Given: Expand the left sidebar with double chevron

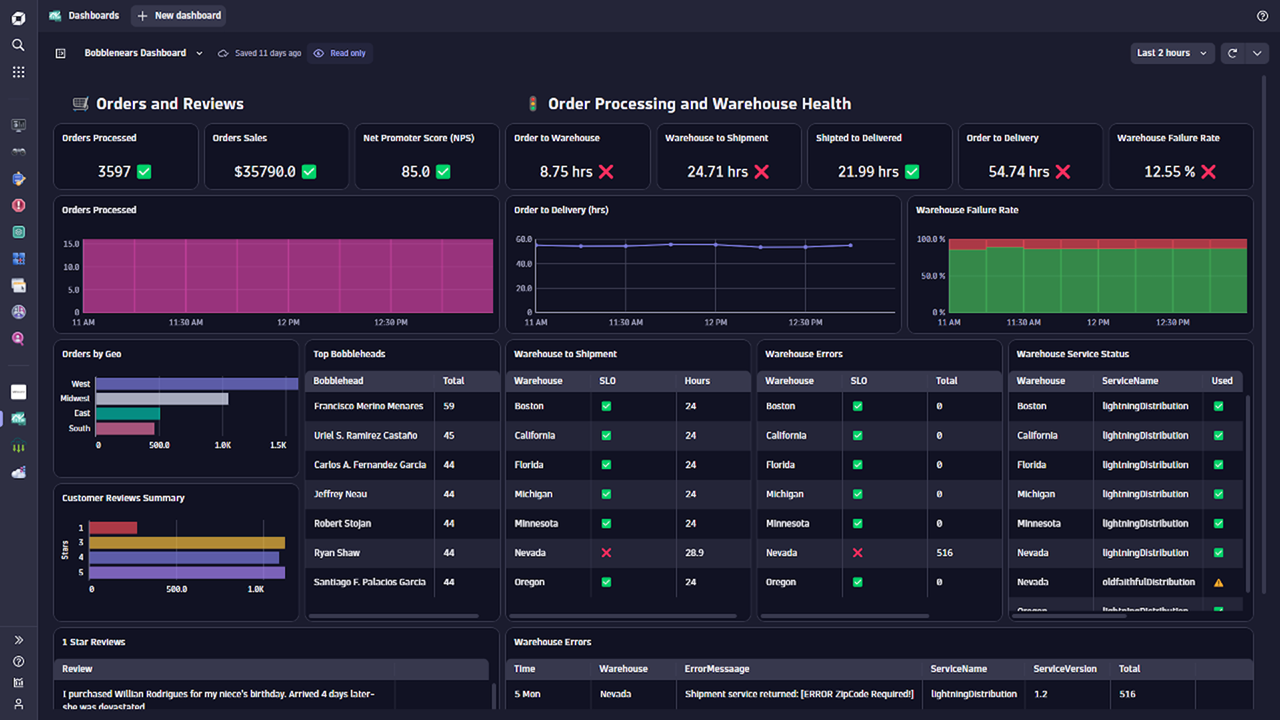Looking at the screenshot, I should (18, 640).
